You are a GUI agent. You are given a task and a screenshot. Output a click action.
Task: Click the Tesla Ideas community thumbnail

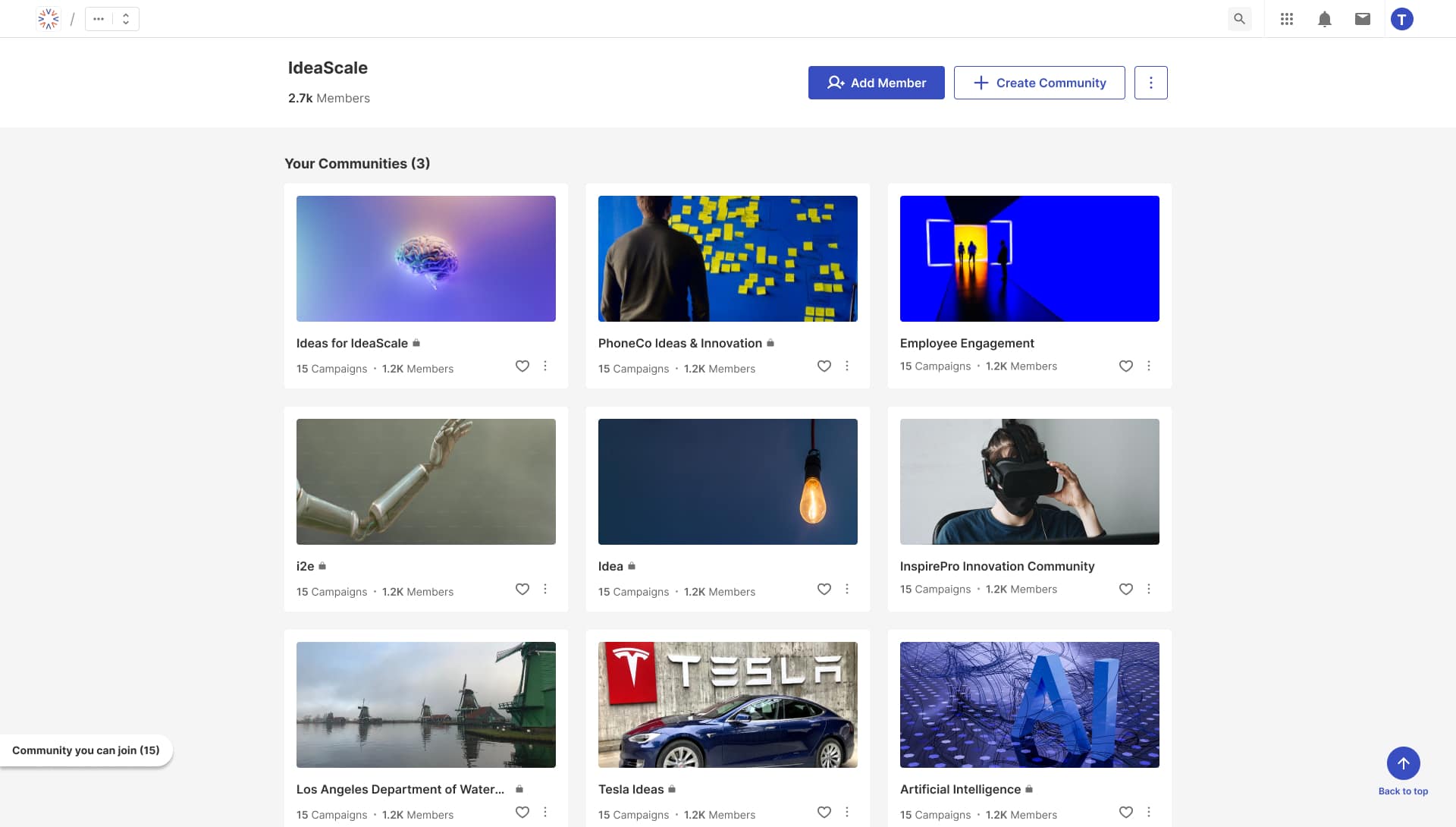tap(727, 704)
